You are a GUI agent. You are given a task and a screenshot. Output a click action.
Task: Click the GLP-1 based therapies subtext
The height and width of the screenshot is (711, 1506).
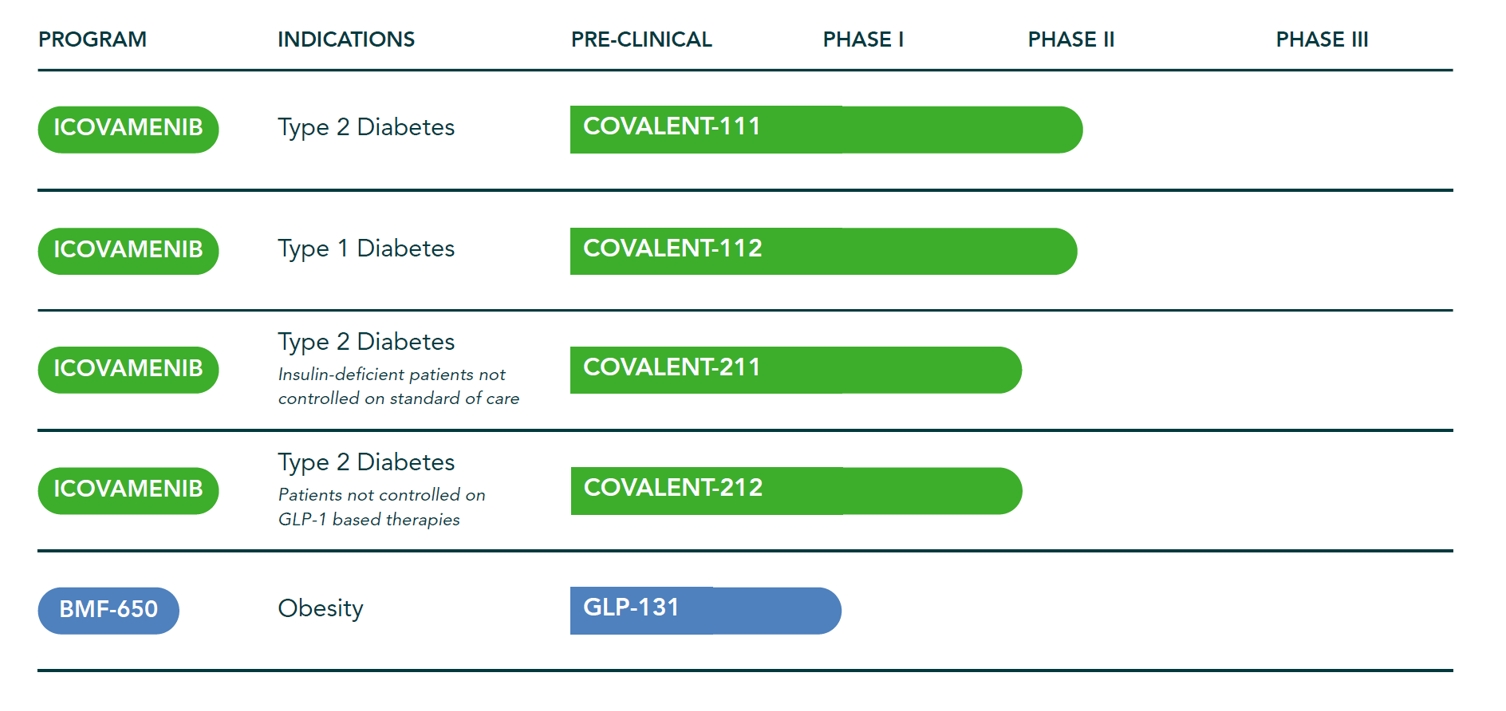pyautogui.click(x=380, y=507)
